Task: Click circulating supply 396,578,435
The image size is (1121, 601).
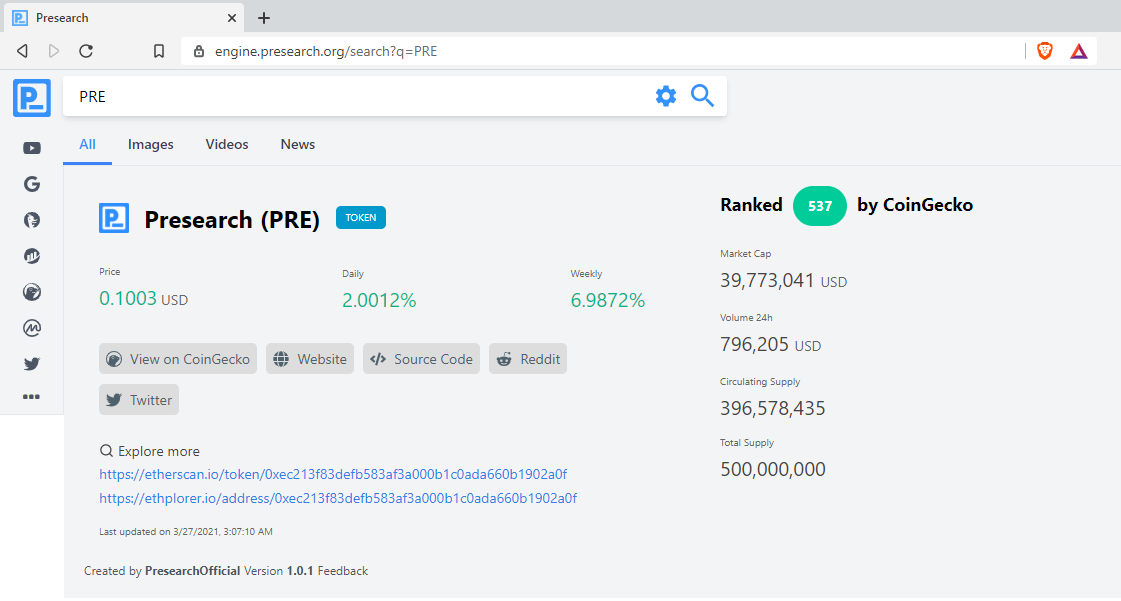Action: 773,408
